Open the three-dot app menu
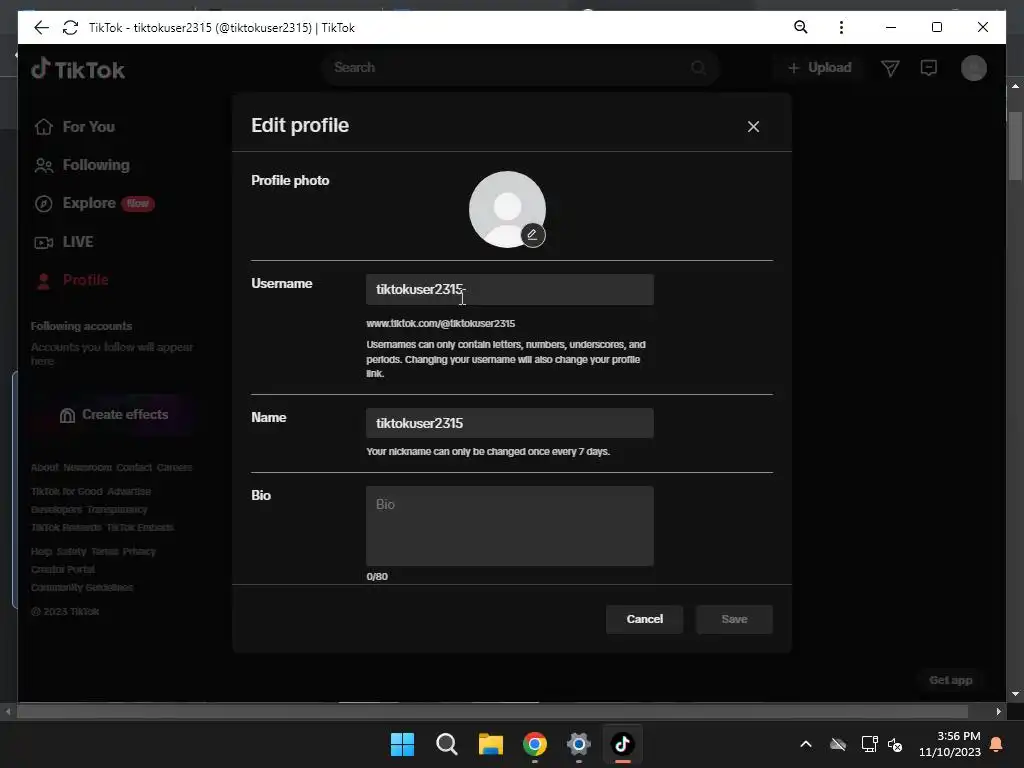This screenshot has width=1024, height=768. coord(841,27)
